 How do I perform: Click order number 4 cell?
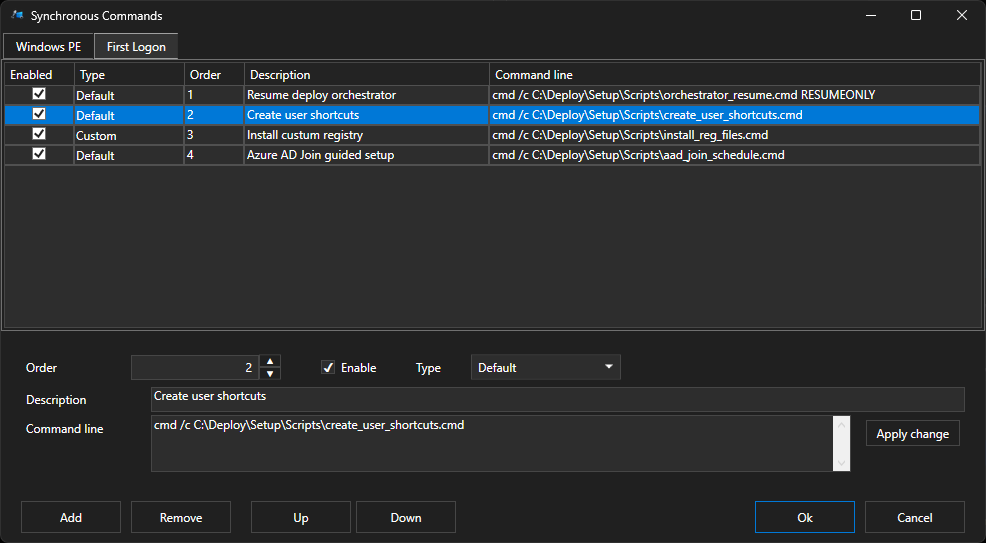(214, 155)
